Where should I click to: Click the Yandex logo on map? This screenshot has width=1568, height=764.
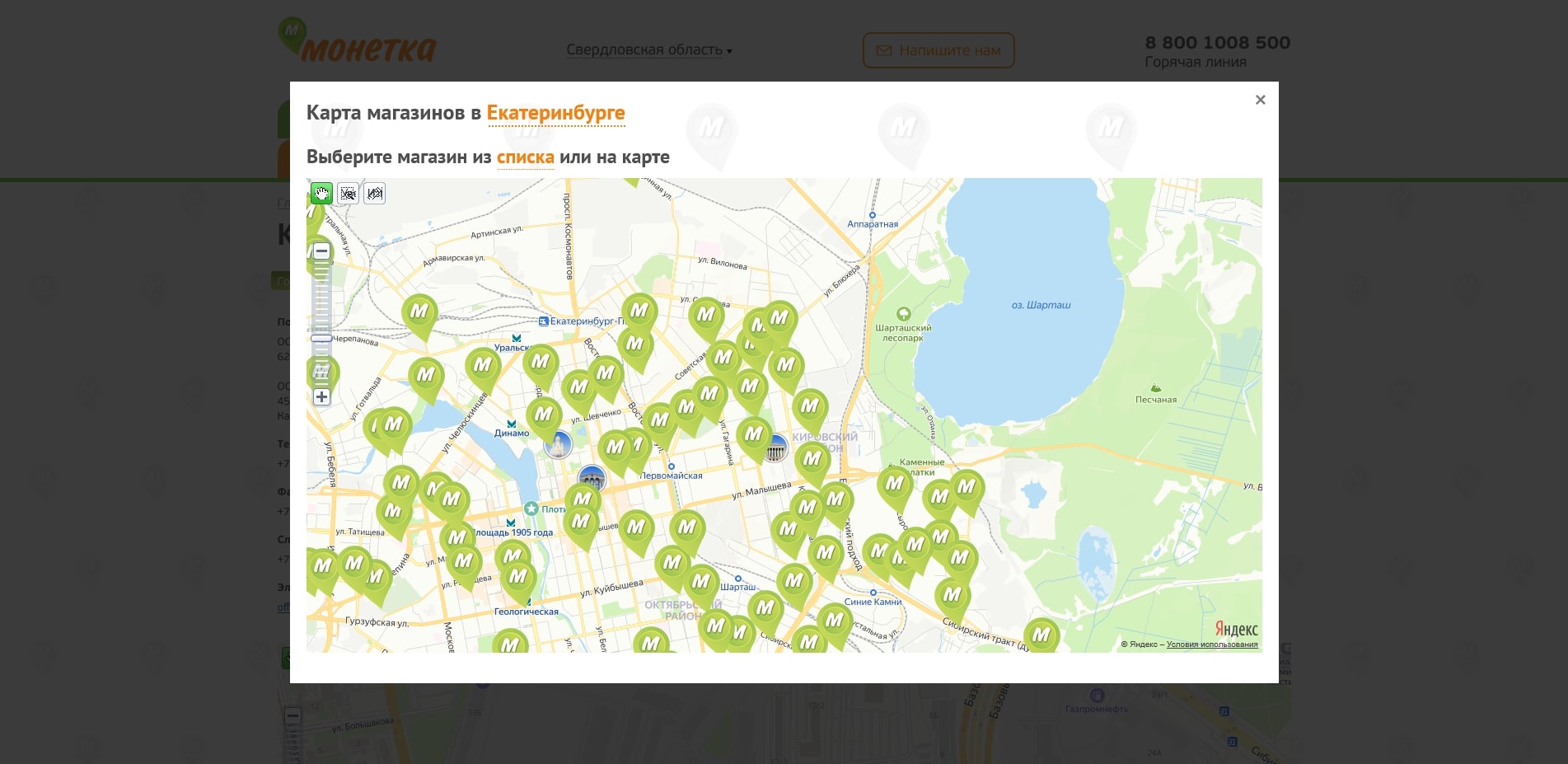[x=1236, y=630]
